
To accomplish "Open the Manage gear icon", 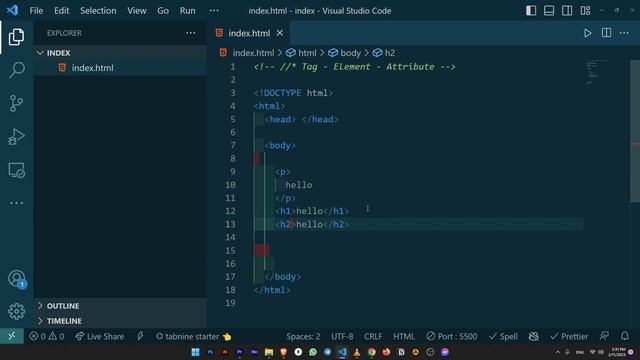I will tap(16, 311).
